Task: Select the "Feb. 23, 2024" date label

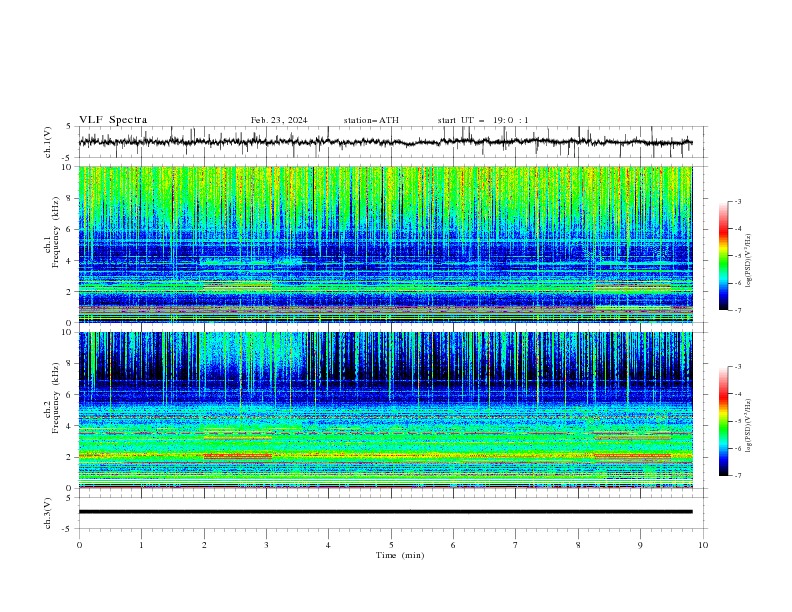Action: click(x=279, y=120)
